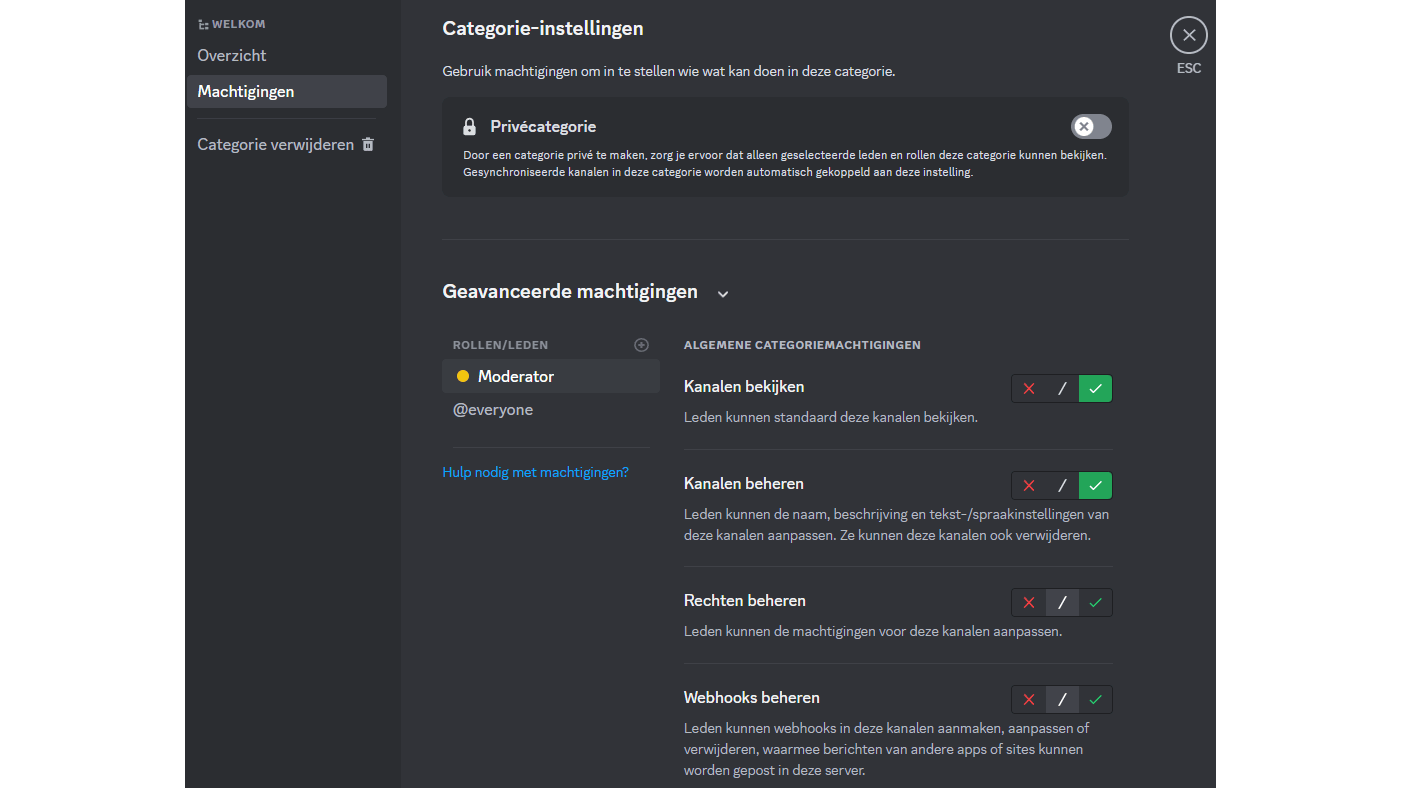Allow Webhooks beheren with green checkmark
This screenshot has width=1401, height=788.
[1095, 700]
